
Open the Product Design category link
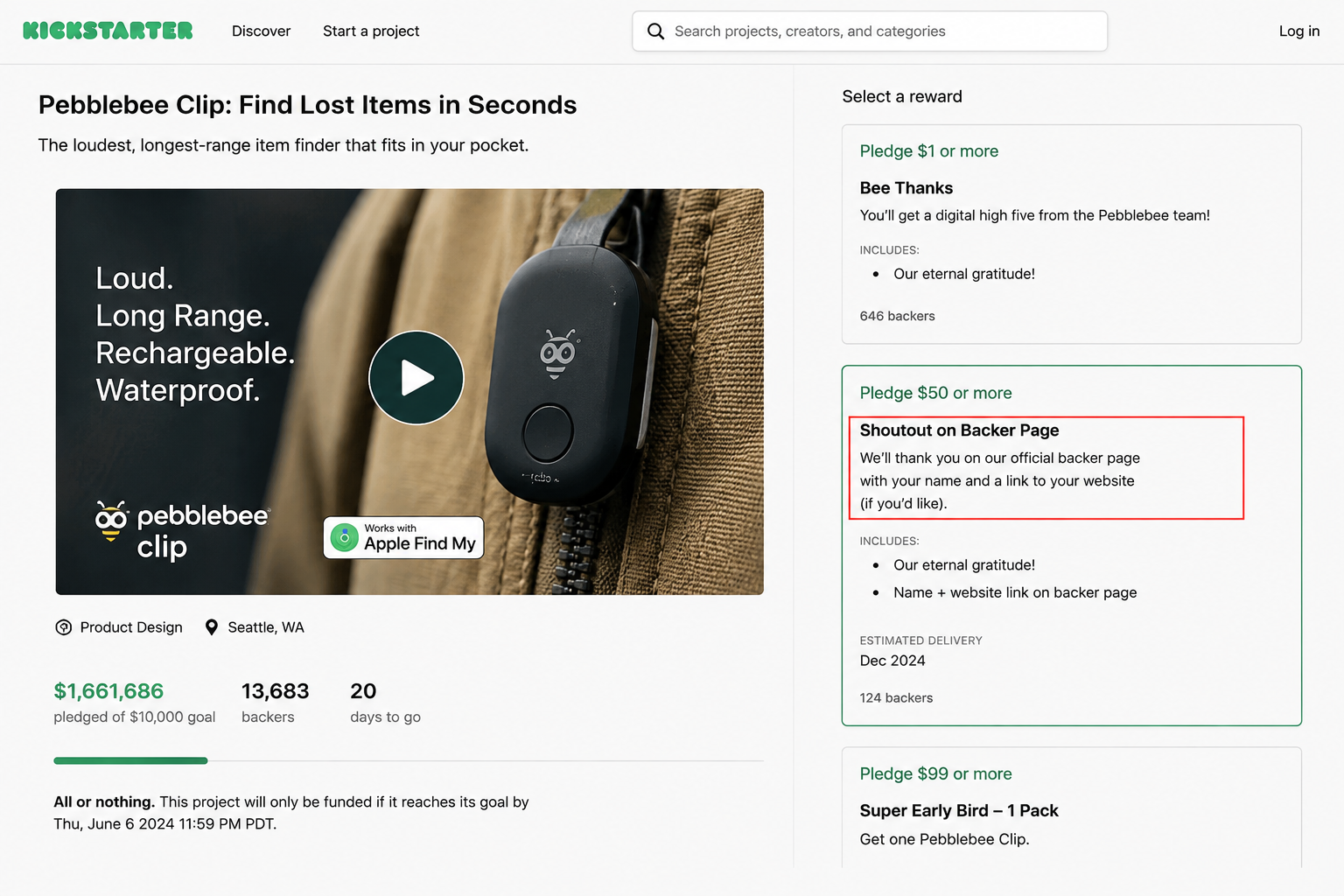(131, 627)
